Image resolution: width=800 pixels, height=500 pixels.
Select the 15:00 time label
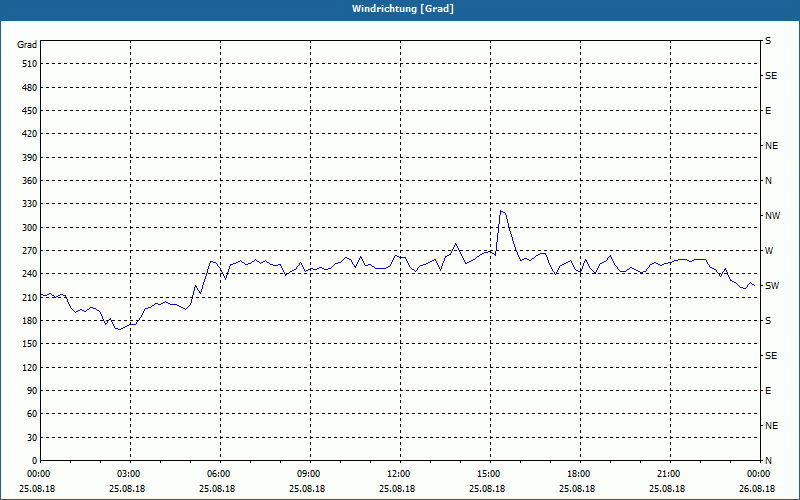[x=490, y=474]
